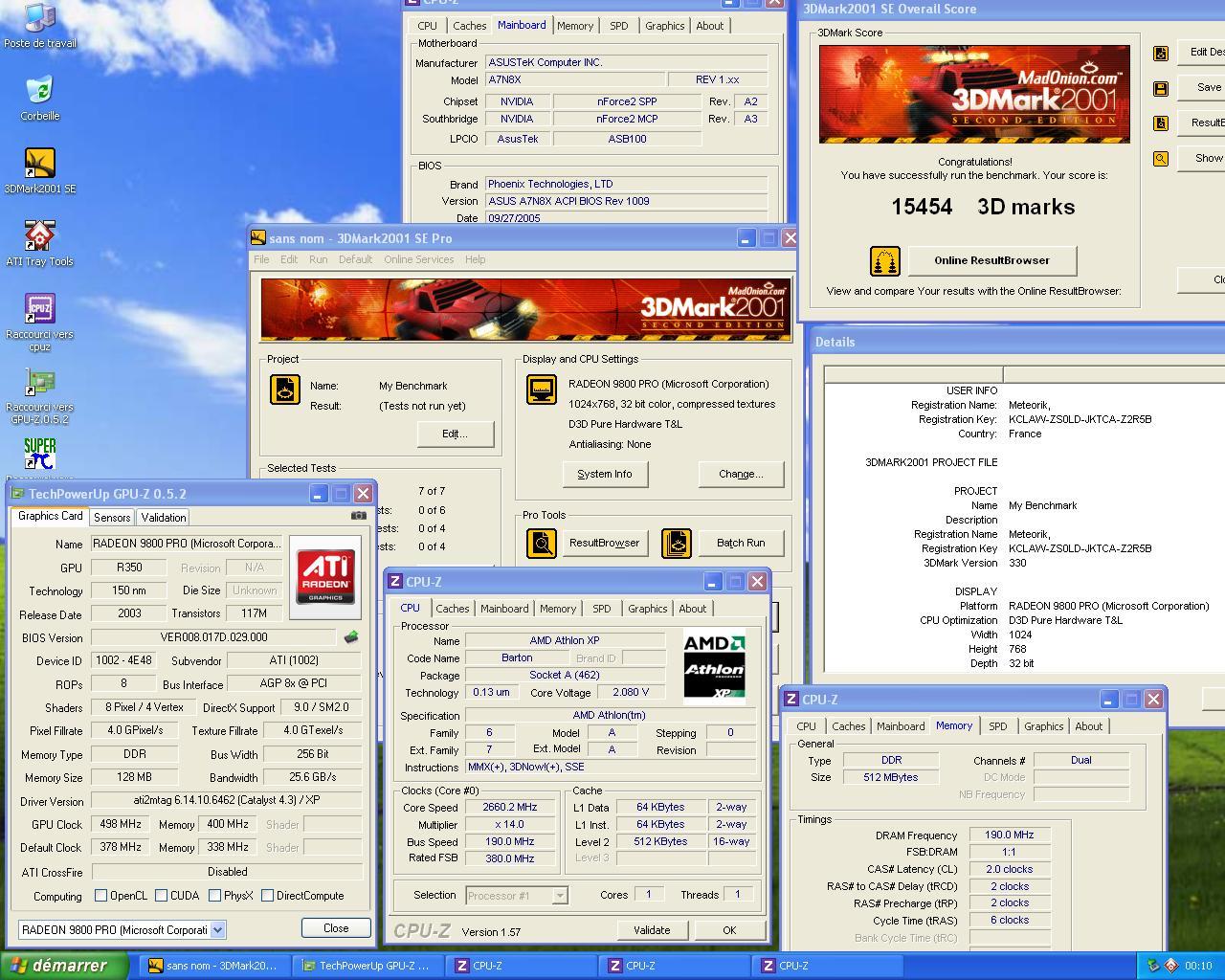Click ResultBrowser button in Pro Tools
The image size is (1225, 980).
604,543
